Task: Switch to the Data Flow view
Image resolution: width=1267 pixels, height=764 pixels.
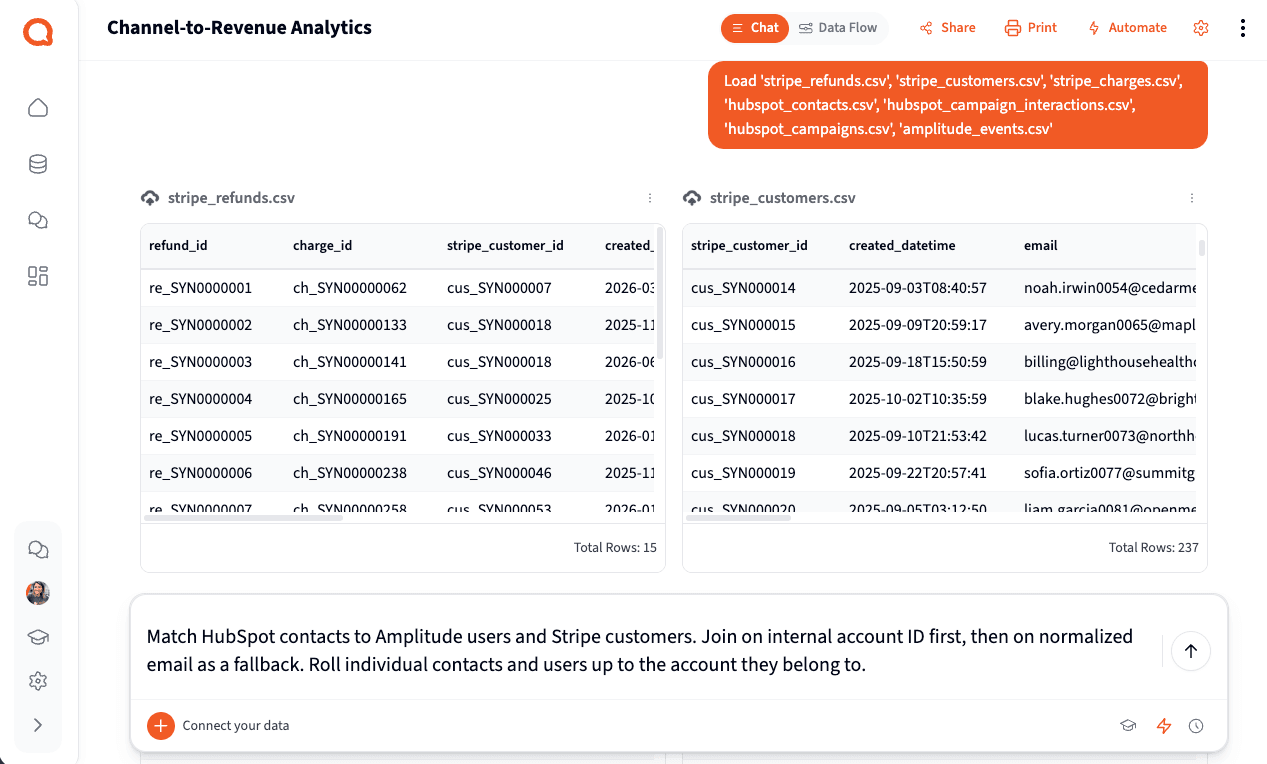Action: 838,28
